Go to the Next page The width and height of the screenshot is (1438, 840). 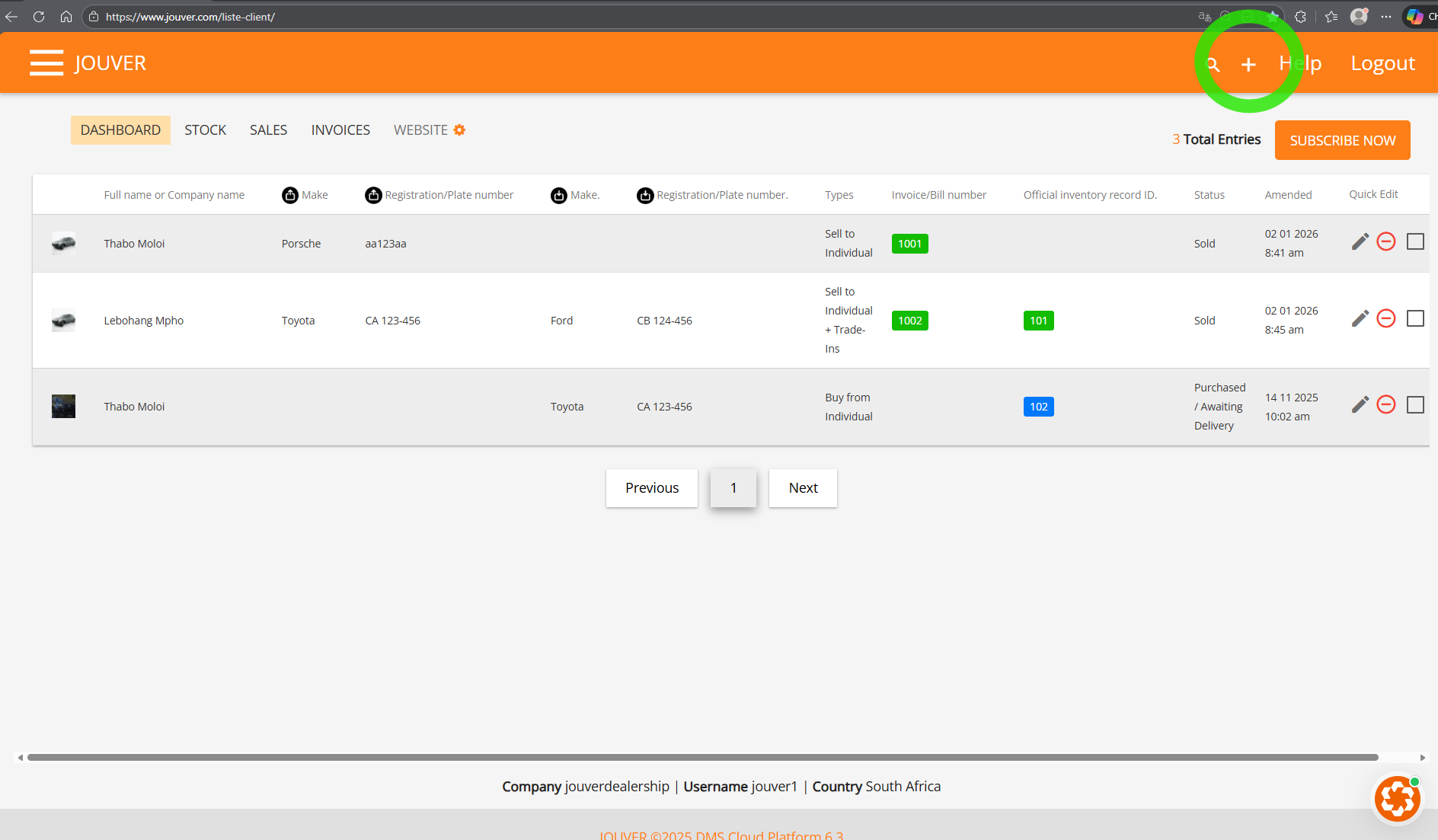(x=804, y=488)
